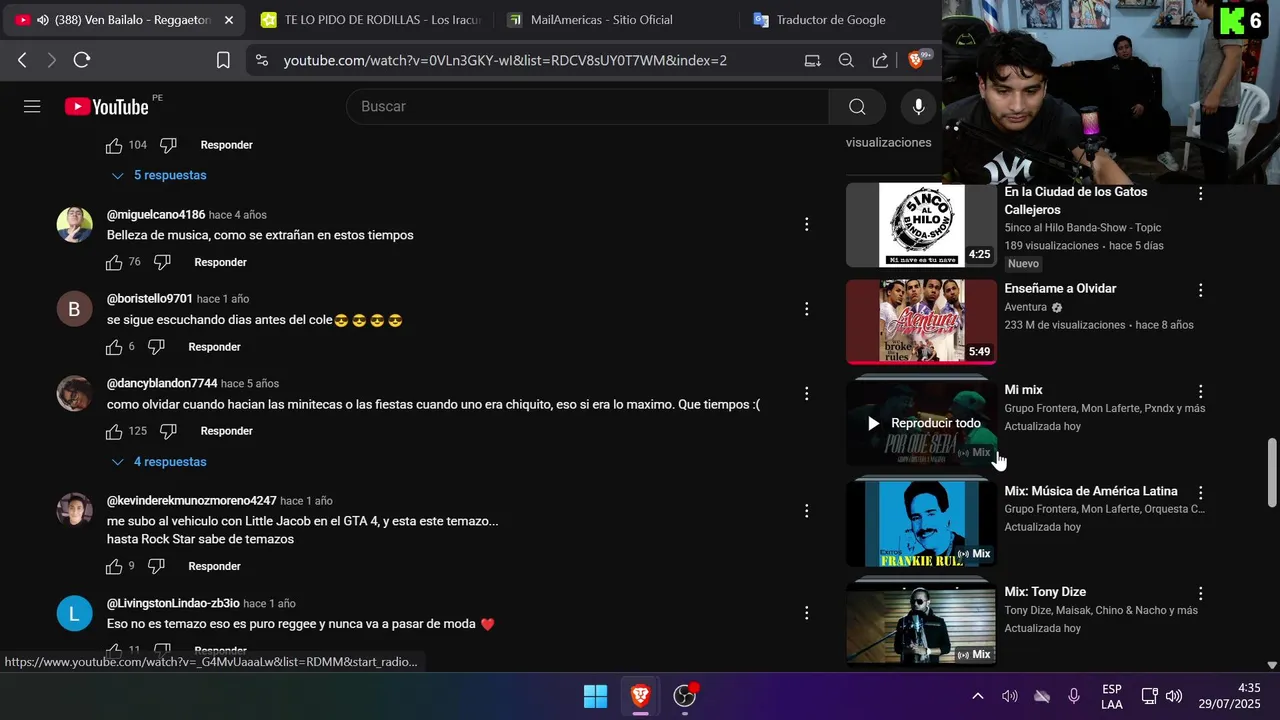This screenshot has width=1280, height=720.
Task: Open options menu for @miguelcano4186 comment
Action: point(806,225)
